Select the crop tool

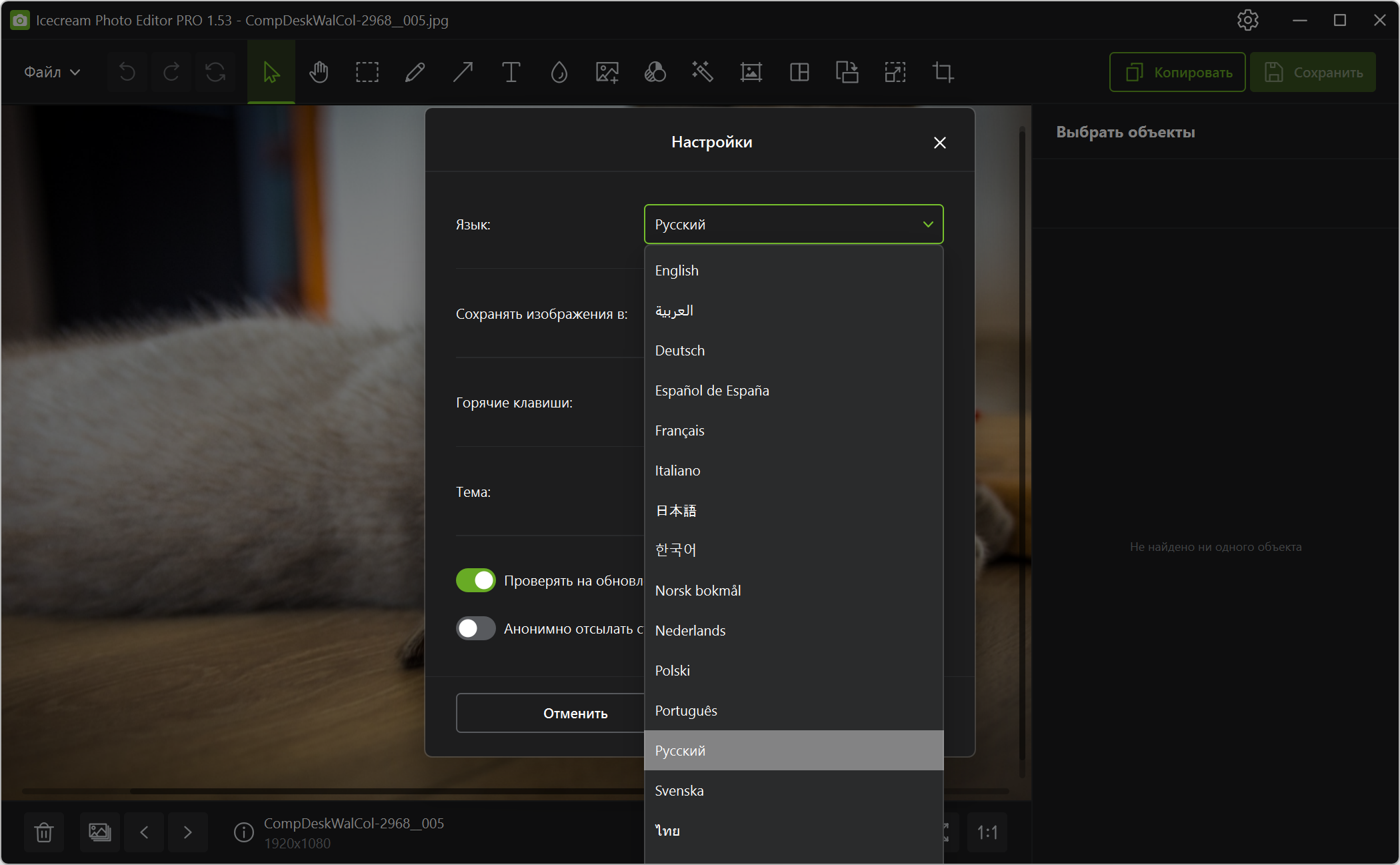(943, 72)
